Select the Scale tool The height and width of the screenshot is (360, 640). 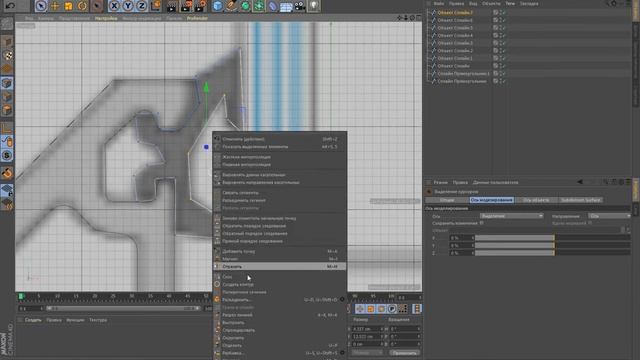click(68, 6)
